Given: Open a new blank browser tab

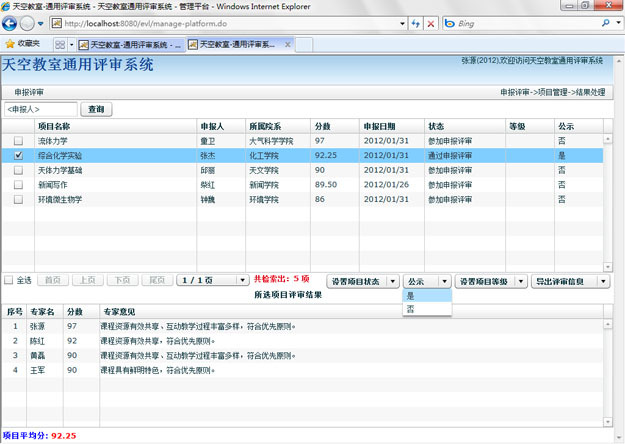Looking at the screenshot, I should tap(304, 45).
